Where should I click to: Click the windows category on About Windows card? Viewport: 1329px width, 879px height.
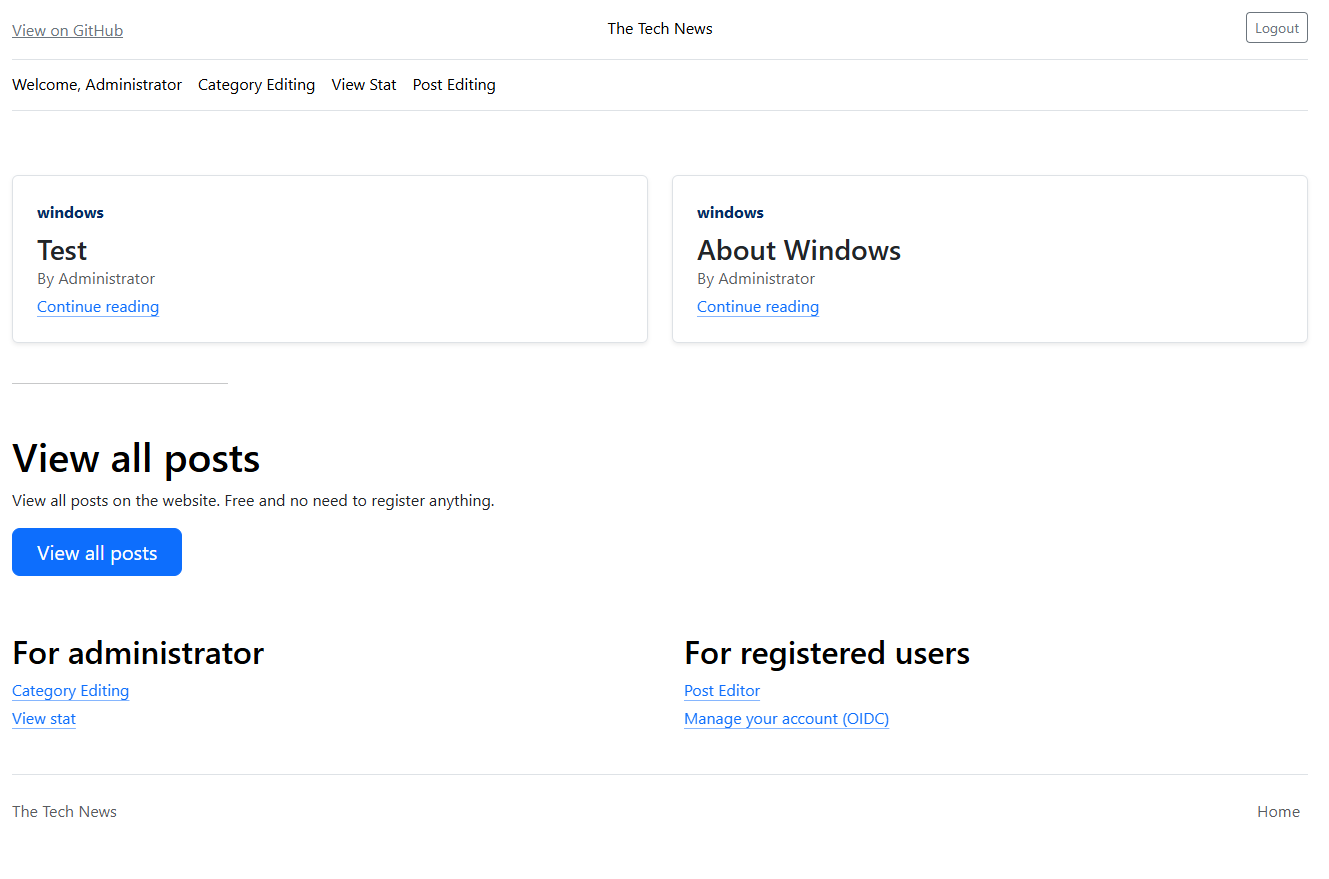point(730,212)
